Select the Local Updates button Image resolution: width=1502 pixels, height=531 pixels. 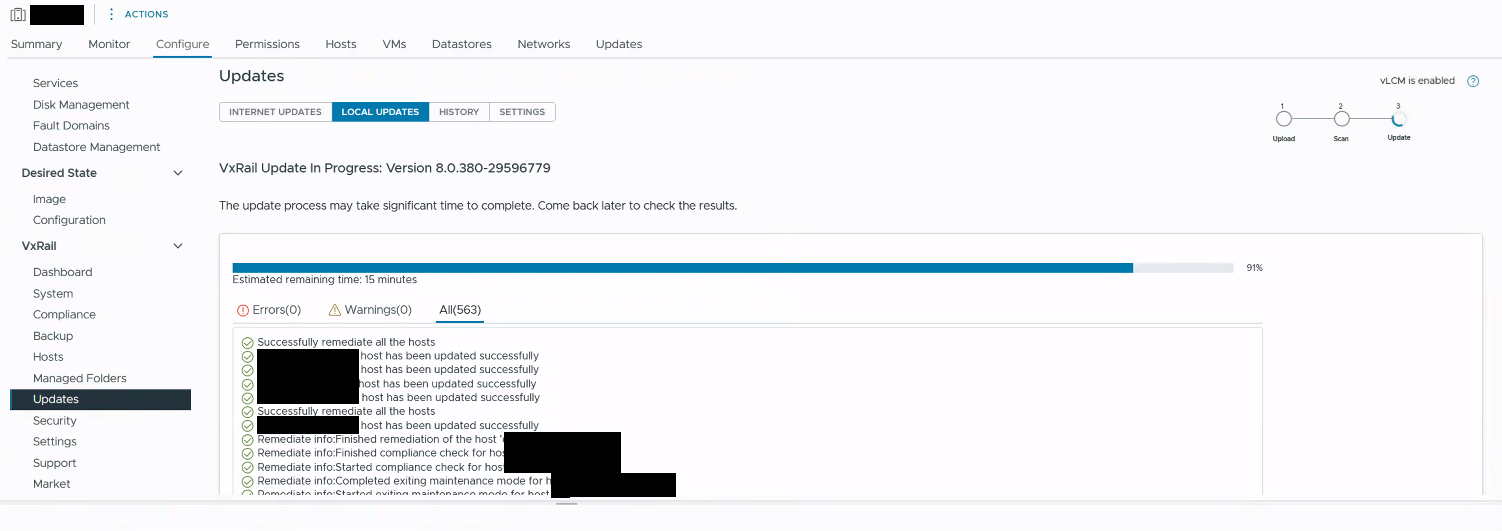[380, 112]
